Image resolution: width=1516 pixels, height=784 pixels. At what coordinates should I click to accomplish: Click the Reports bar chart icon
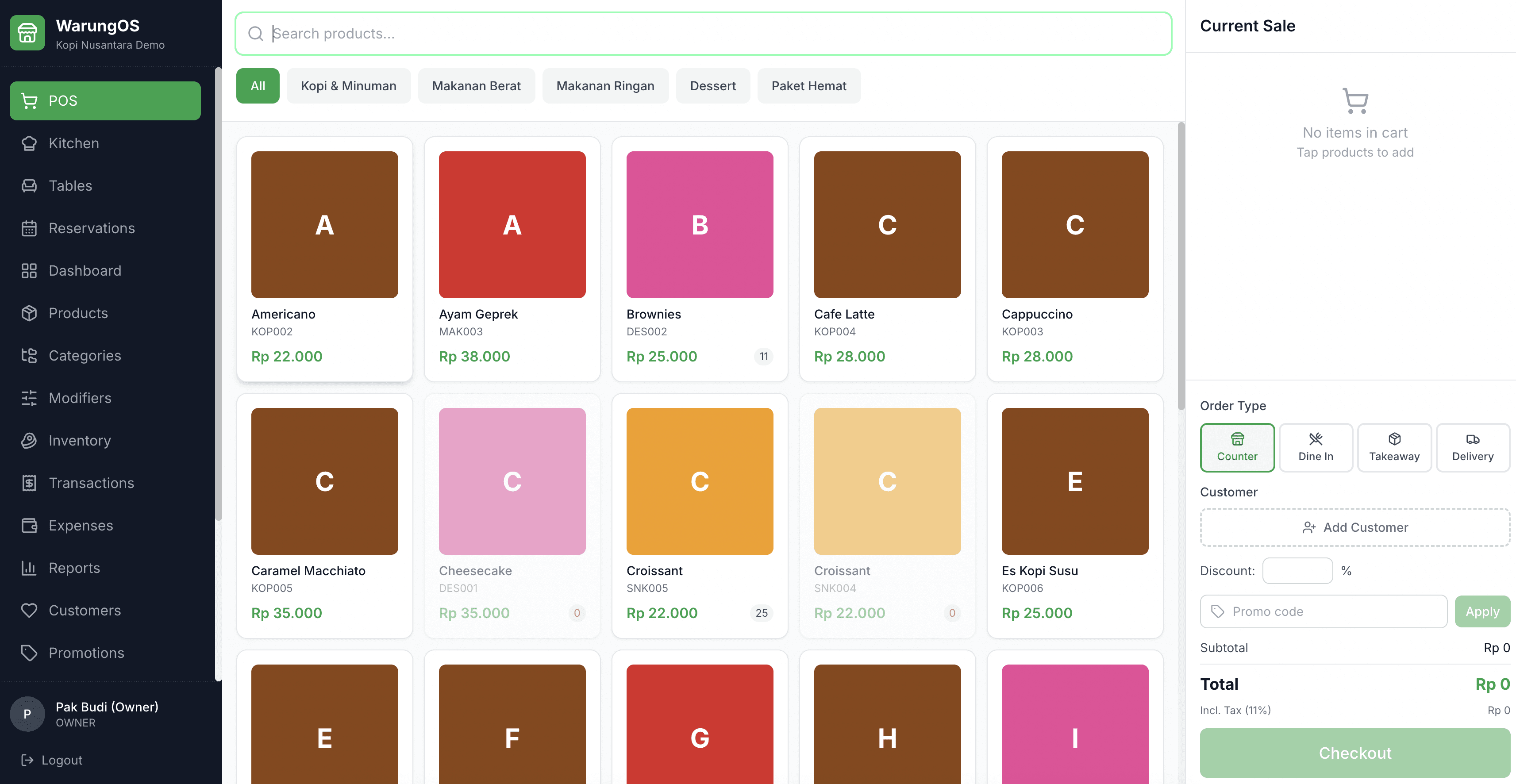click(29, 568)
